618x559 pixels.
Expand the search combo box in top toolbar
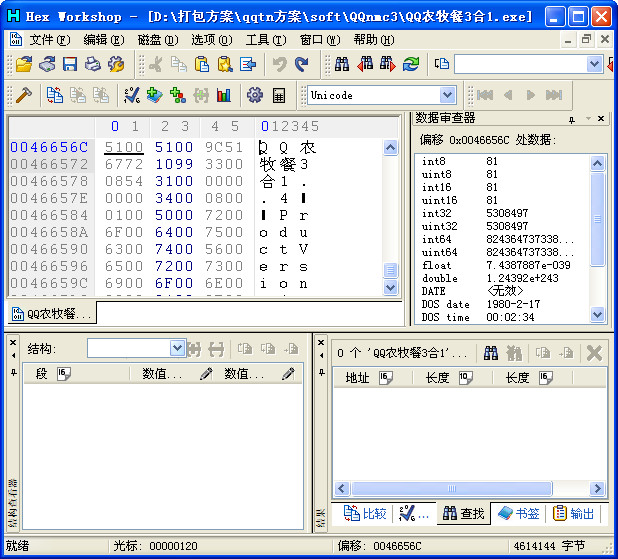pyautogui.click(x=593, y=64)
